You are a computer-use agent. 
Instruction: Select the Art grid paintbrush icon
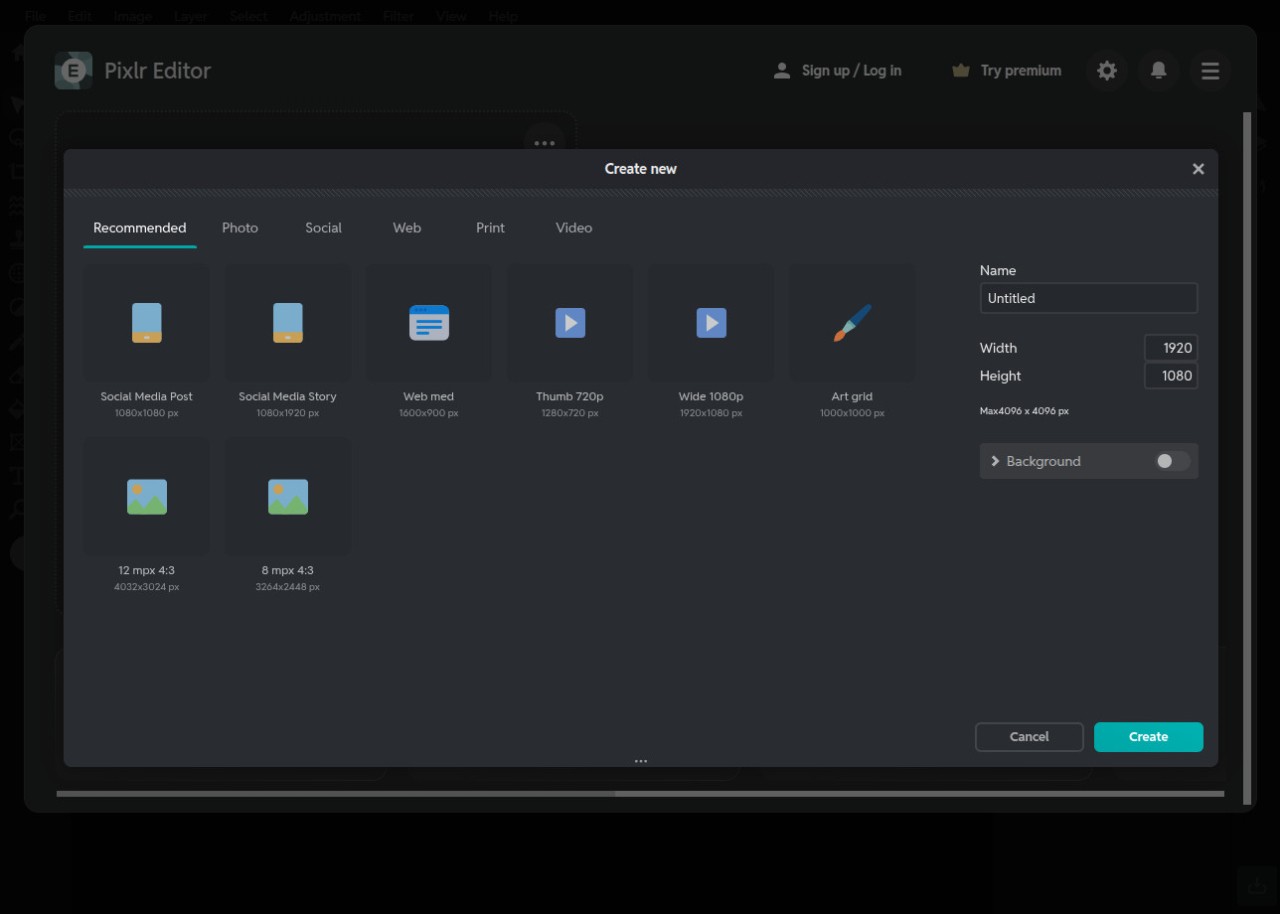852,323
